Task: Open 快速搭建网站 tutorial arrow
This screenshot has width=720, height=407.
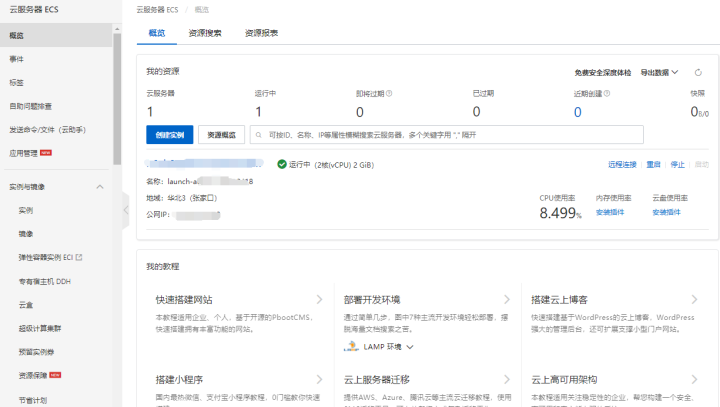Action: click(320, 300)
